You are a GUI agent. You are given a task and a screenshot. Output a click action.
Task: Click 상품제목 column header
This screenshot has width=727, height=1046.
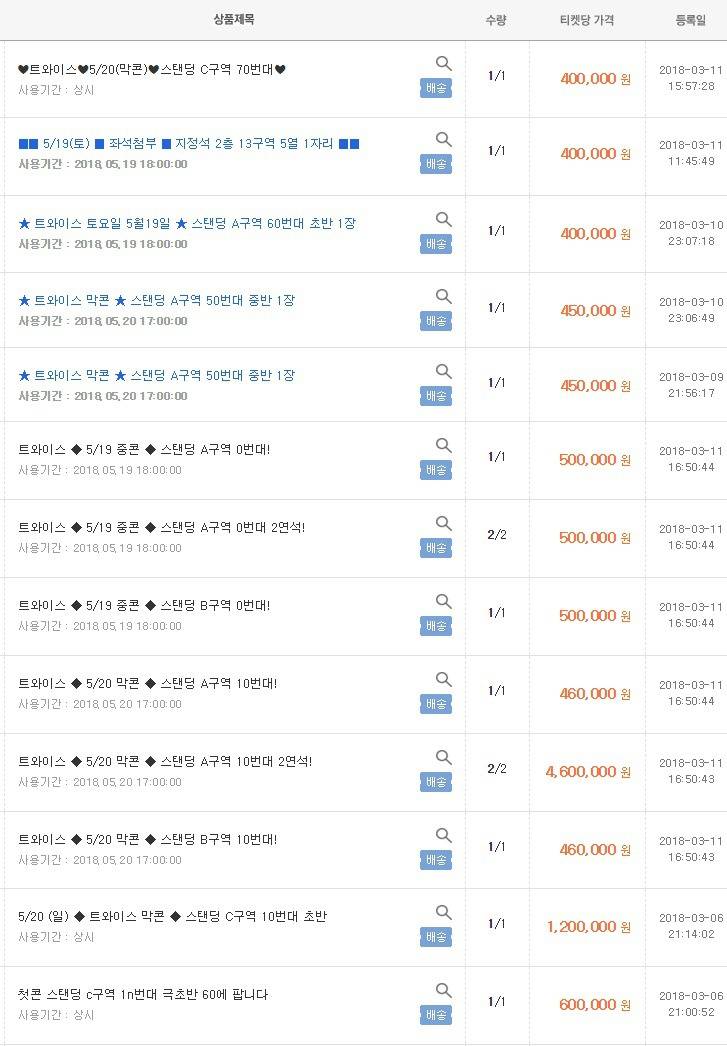pos(234,20)
